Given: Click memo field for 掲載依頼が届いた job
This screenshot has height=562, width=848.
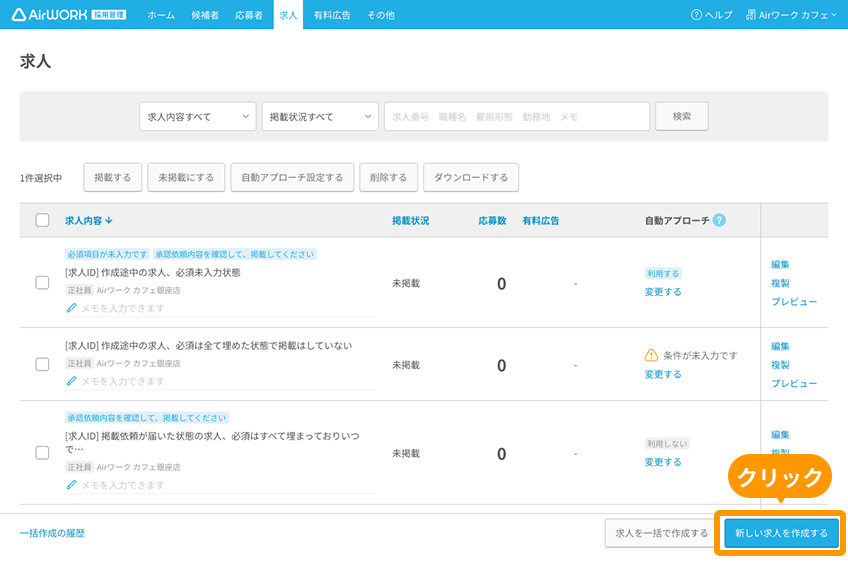Looking at the screenshot, I should (x=221, y=485).
